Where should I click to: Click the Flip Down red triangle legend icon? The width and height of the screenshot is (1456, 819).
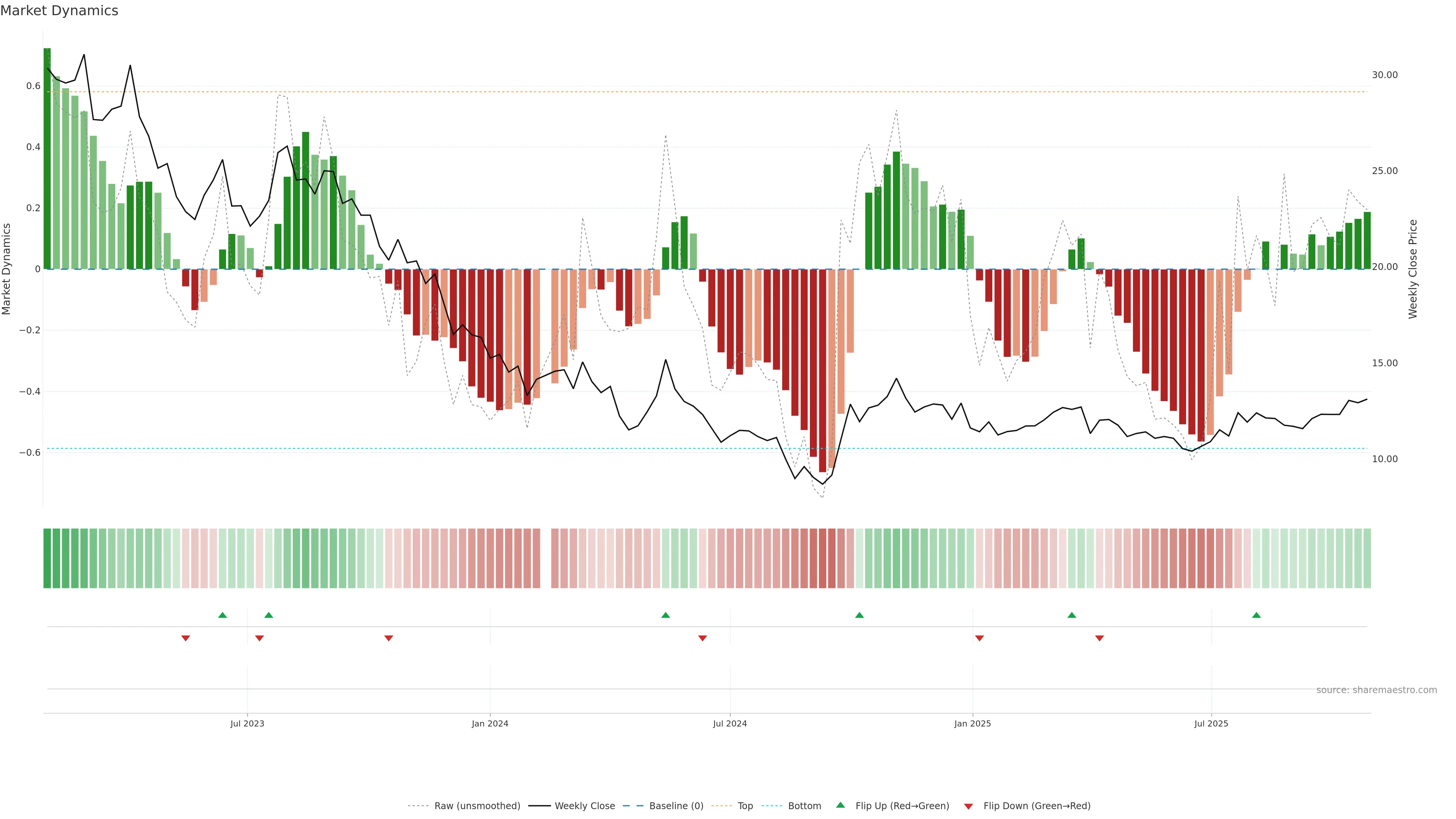pyautogui.click(x=968, y=806)
